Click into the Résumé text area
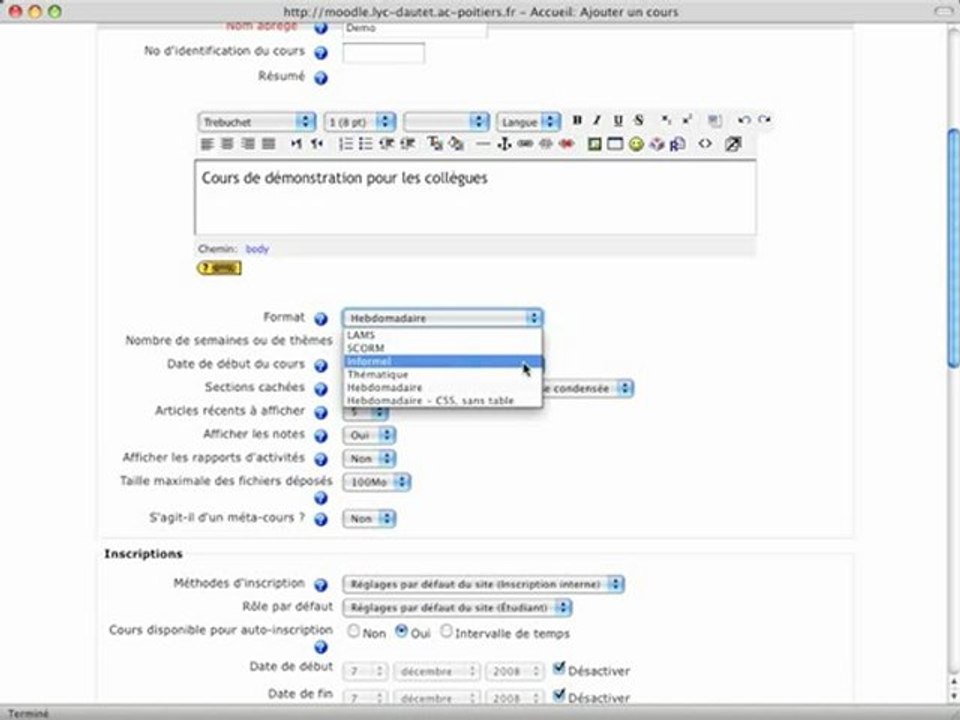This screenshot has height=720, width=960. [x=475, y=197]
